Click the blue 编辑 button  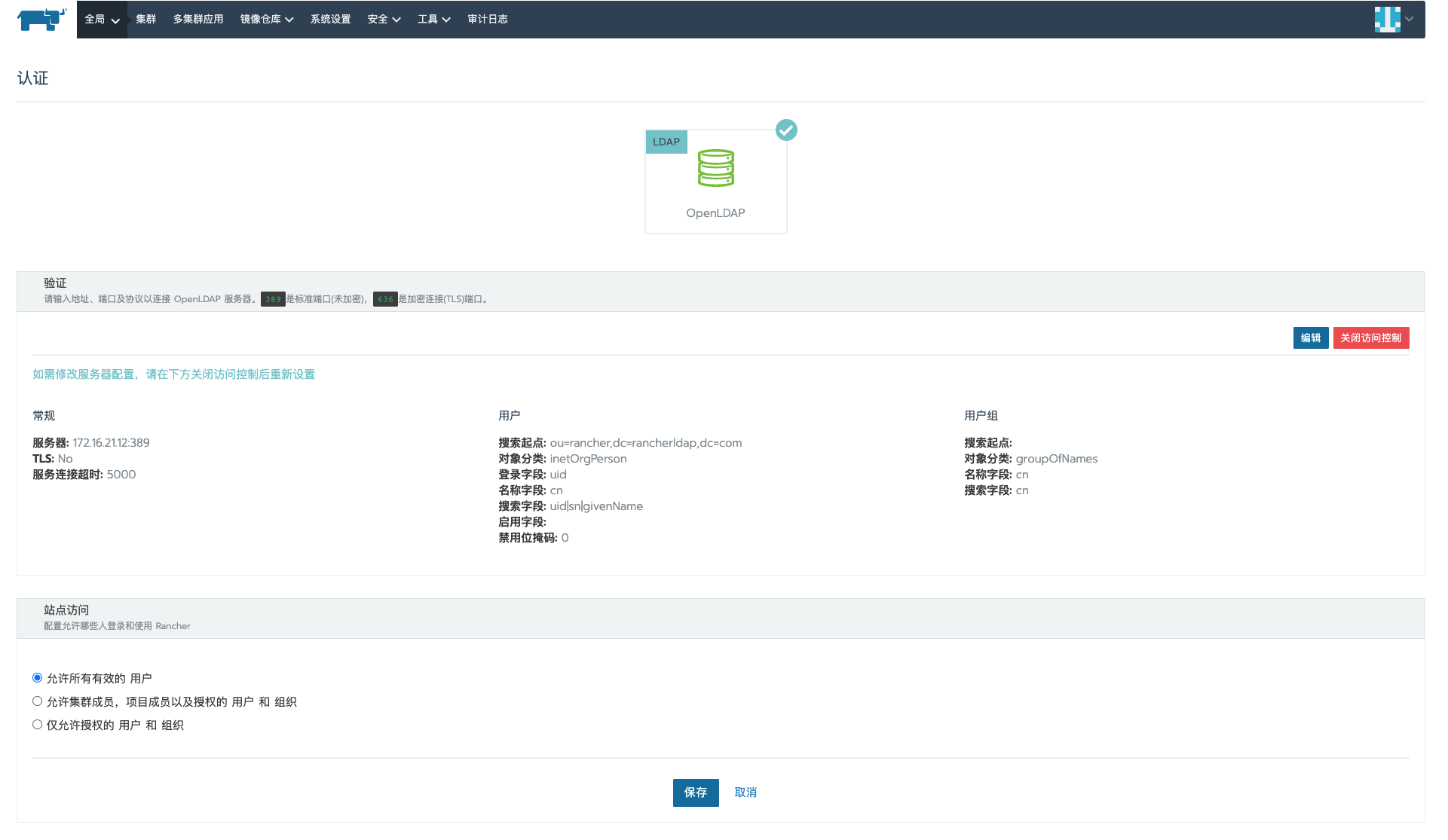tap(1311, 338)
